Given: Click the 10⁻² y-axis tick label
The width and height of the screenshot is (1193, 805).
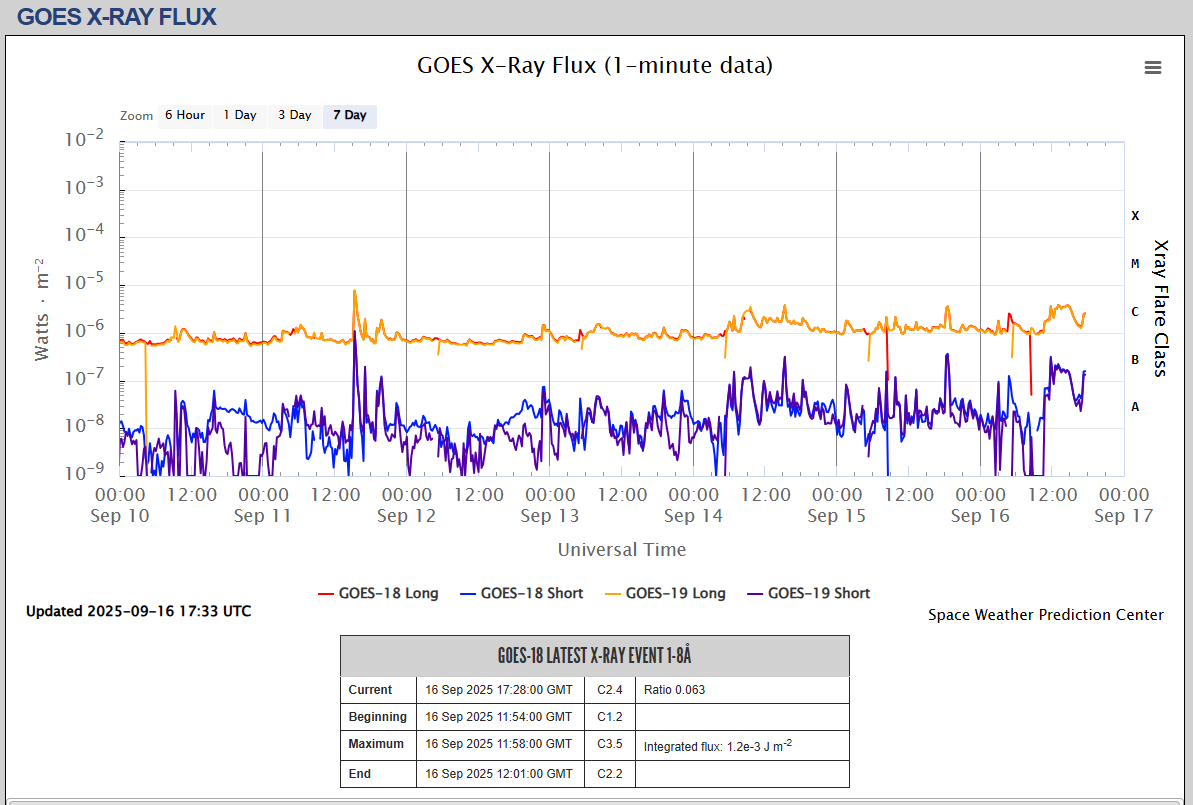Looking at the screenshot, I should [x=84, y=139].
